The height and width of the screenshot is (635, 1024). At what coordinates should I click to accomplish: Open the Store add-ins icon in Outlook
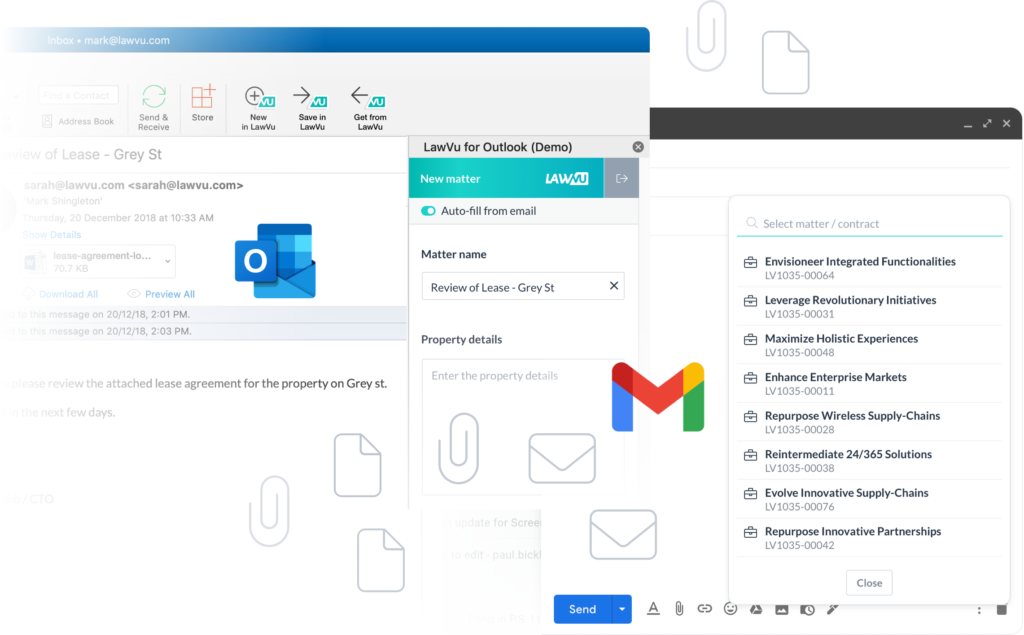tap(202, 103)
